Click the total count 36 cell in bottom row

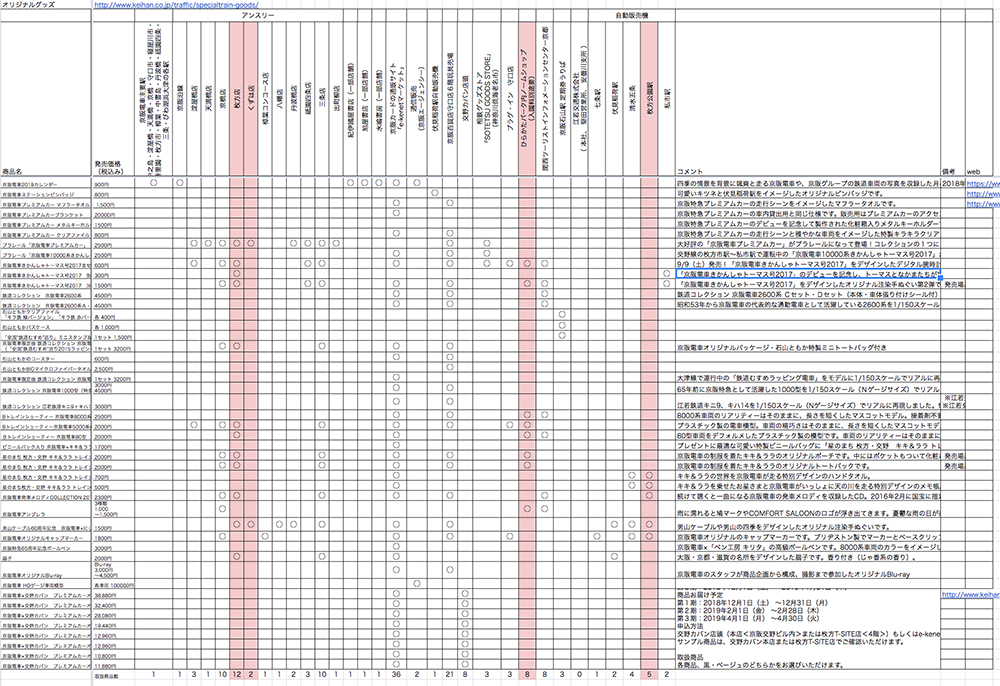[x=397, y=676]
